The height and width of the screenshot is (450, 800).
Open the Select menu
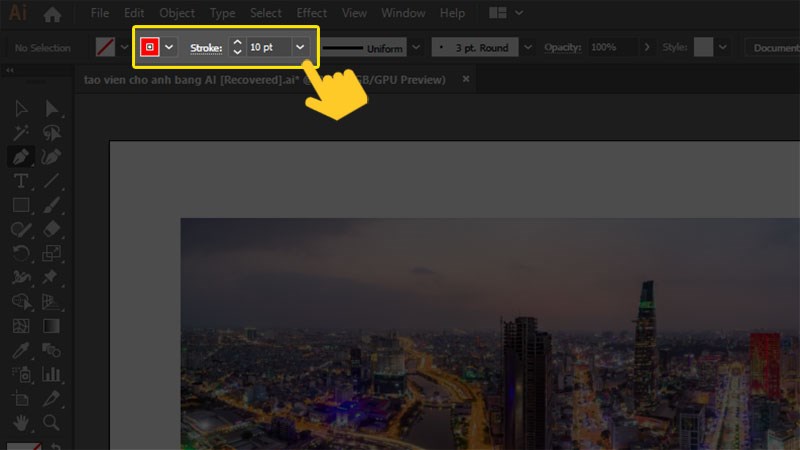(265, 13)
